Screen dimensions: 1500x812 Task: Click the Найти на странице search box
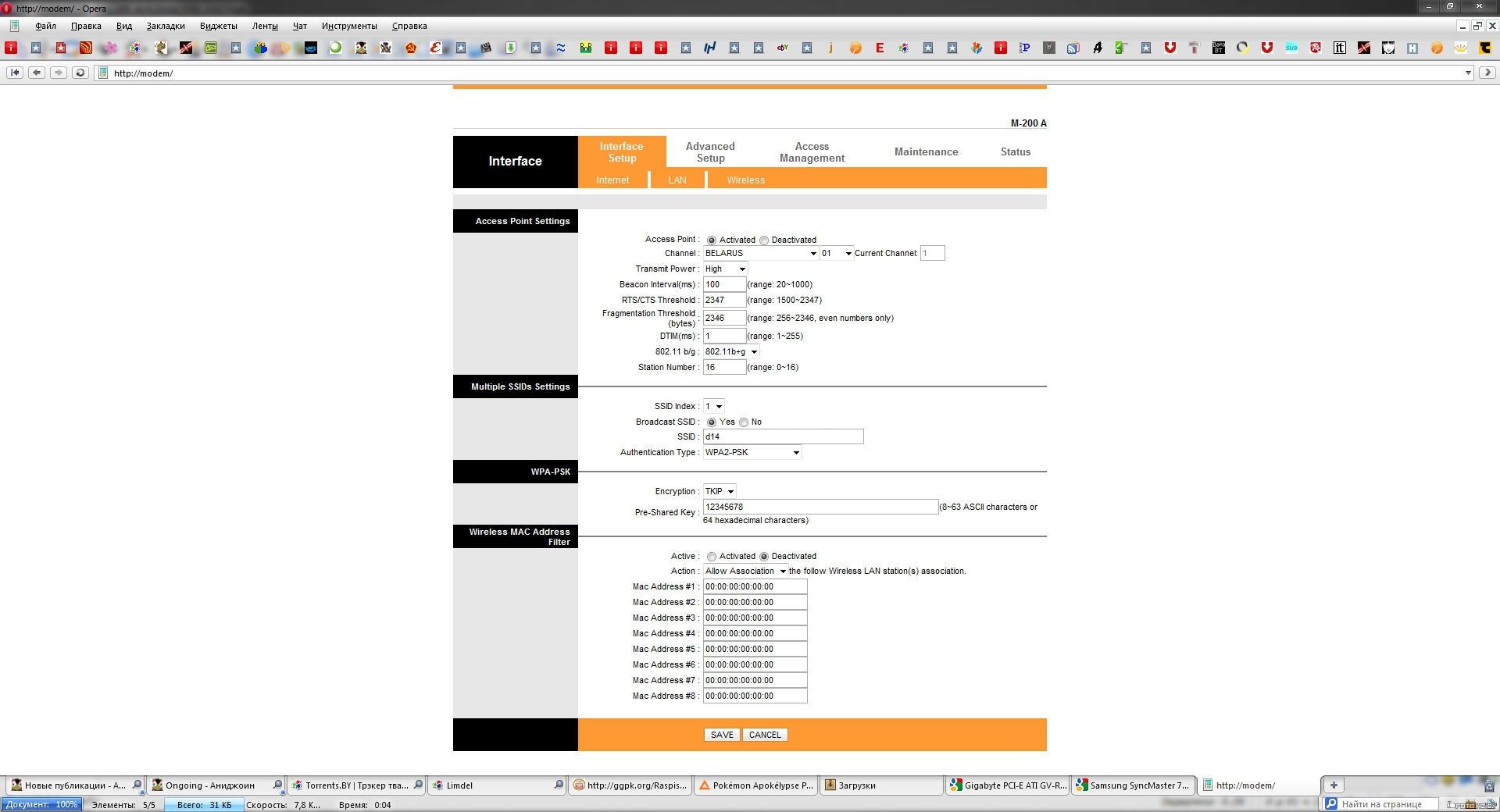point(1381,804)
